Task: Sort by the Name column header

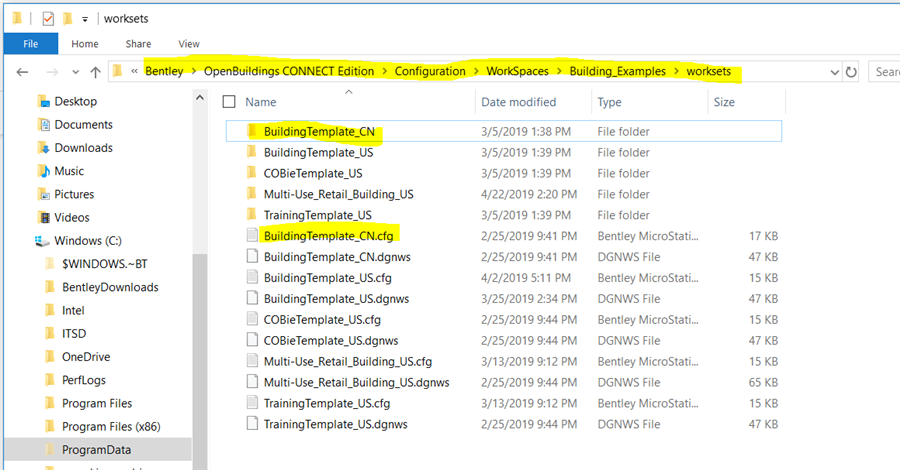Action: coord(261,102)
